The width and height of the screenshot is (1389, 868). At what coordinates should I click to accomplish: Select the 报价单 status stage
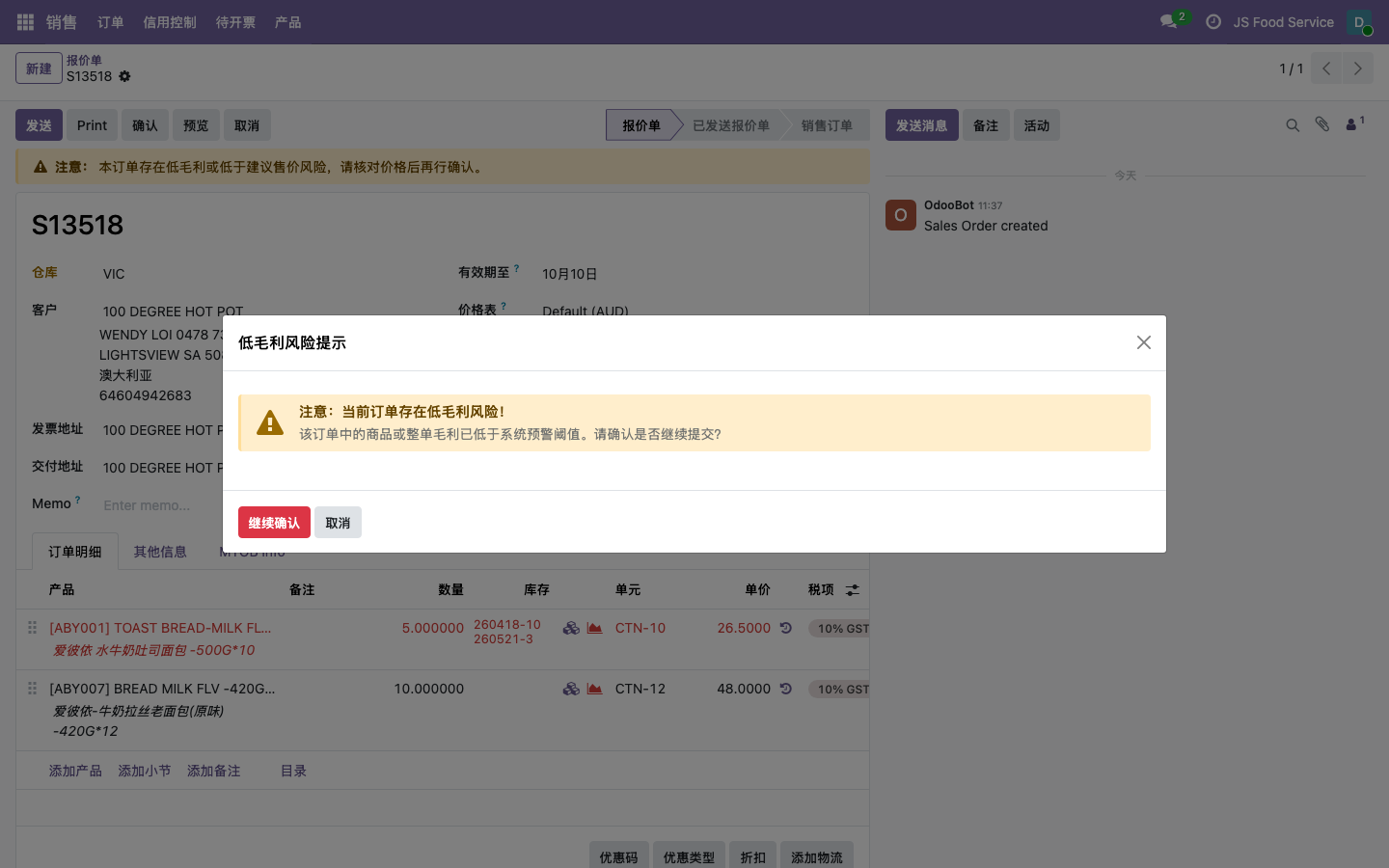pos(640,125)
